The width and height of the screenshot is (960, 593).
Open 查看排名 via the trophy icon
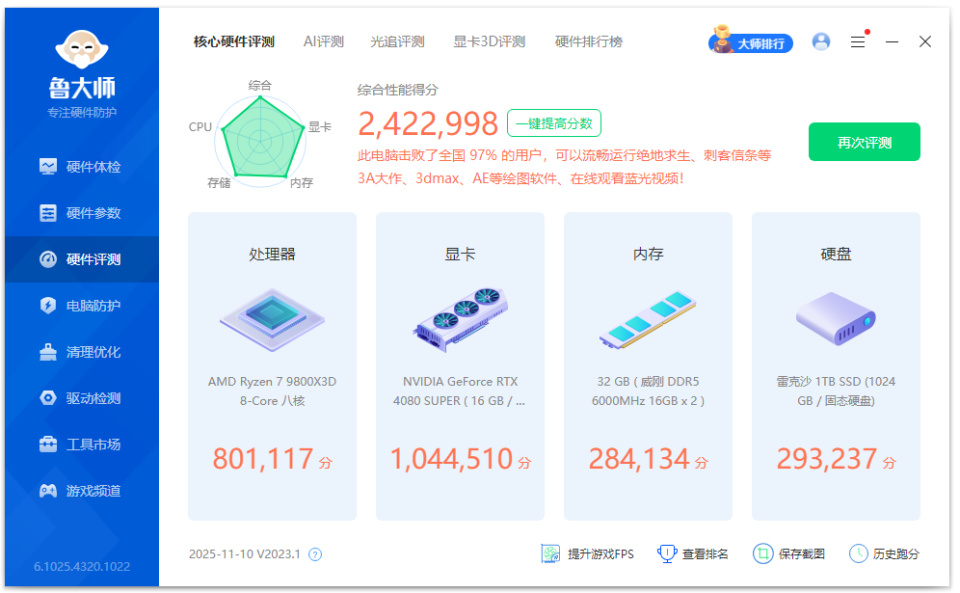[x=666, y=553]
